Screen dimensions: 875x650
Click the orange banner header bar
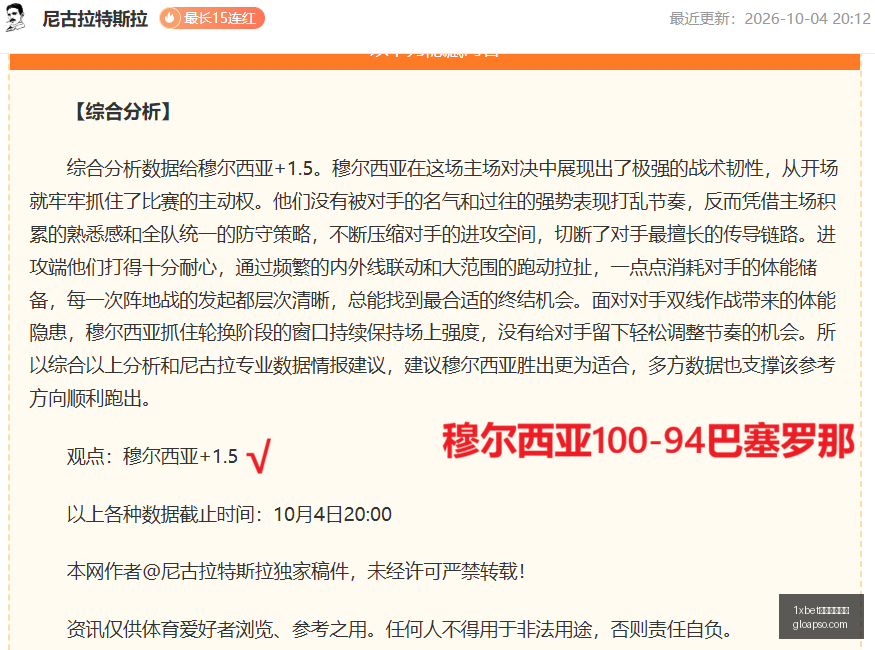pos(435,61)
